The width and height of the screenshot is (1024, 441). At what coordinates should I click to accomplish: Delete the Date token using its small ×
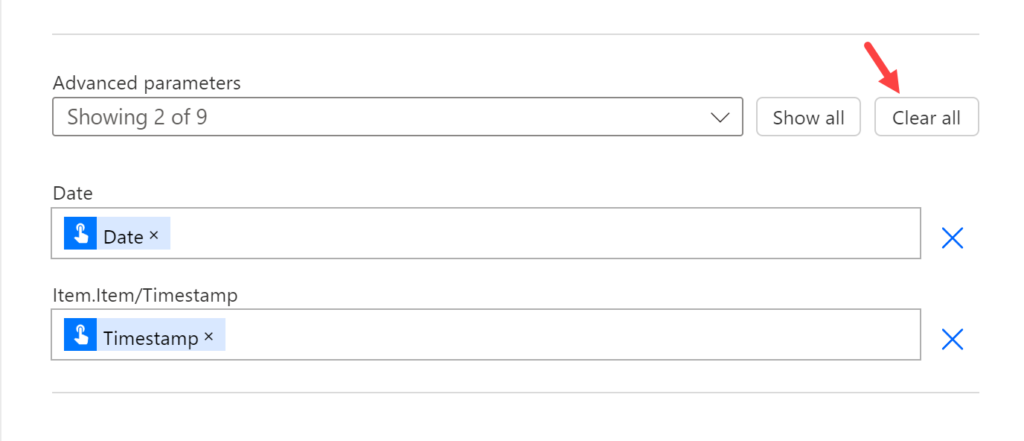154,235
